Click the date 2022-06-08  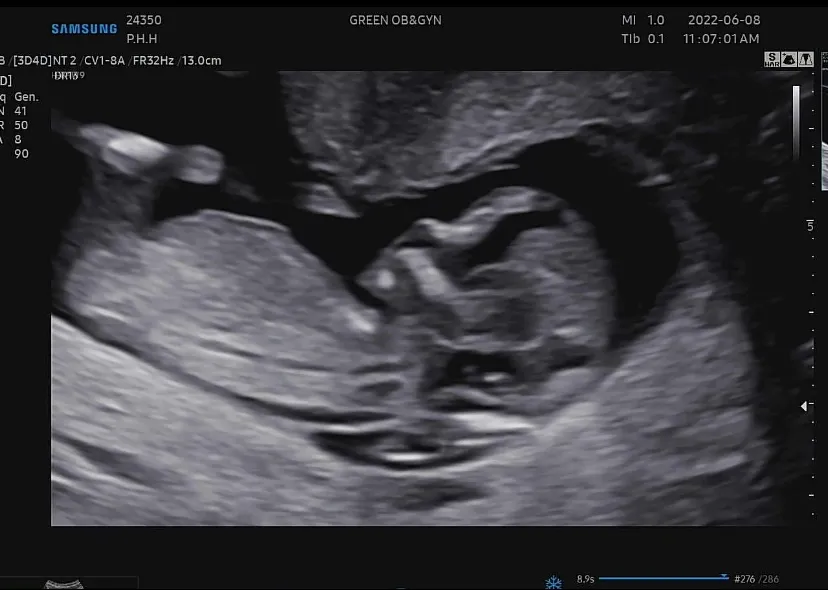(x=724, y=20)
